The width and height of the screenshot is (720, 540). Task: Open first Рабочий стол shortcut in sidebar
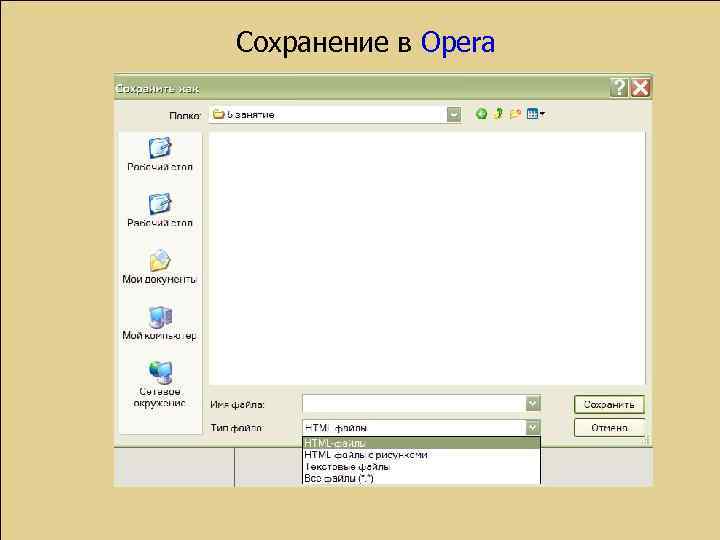[160, 154]
